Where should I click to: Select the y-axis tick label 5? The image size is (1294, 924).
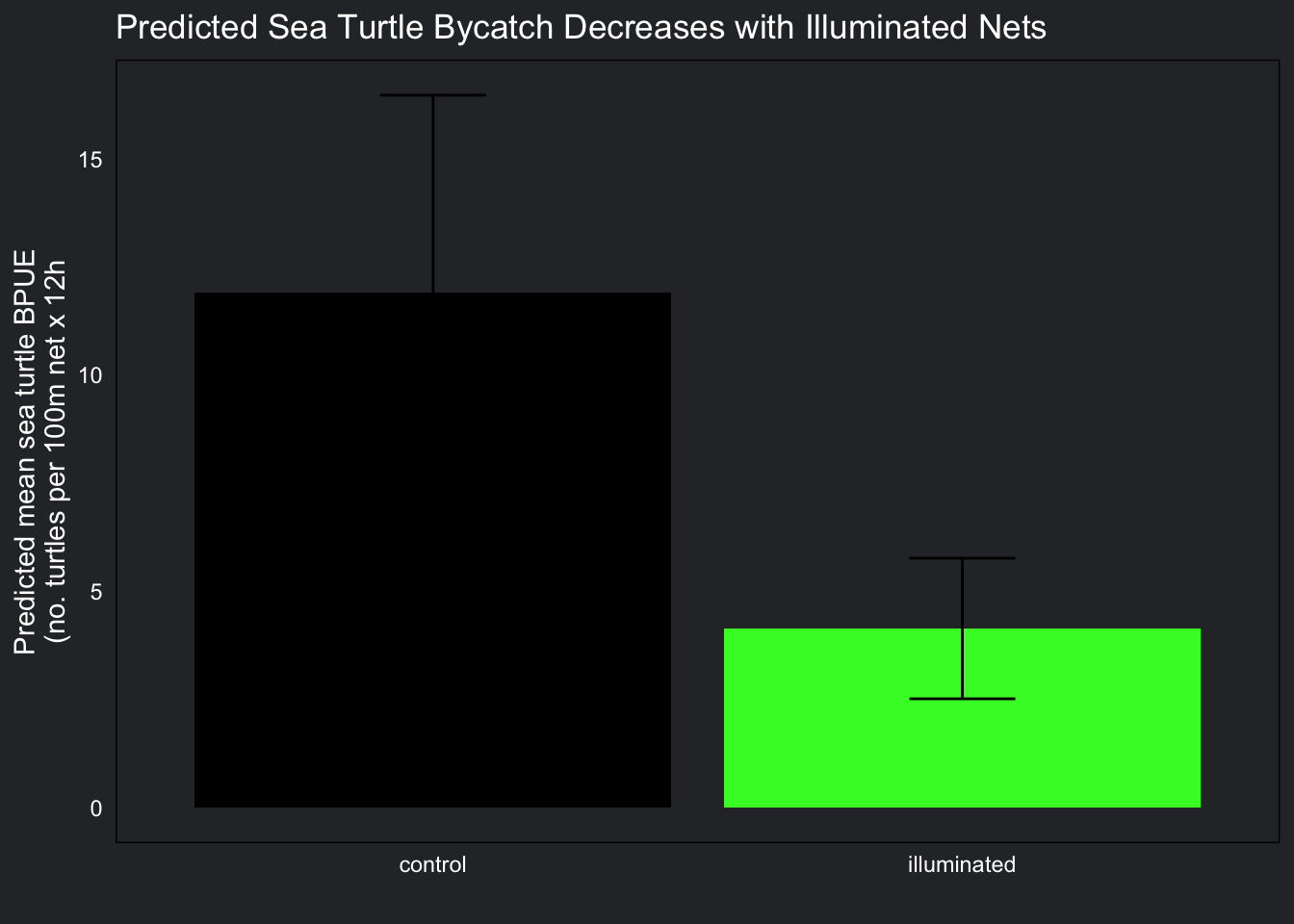[96, 592]
